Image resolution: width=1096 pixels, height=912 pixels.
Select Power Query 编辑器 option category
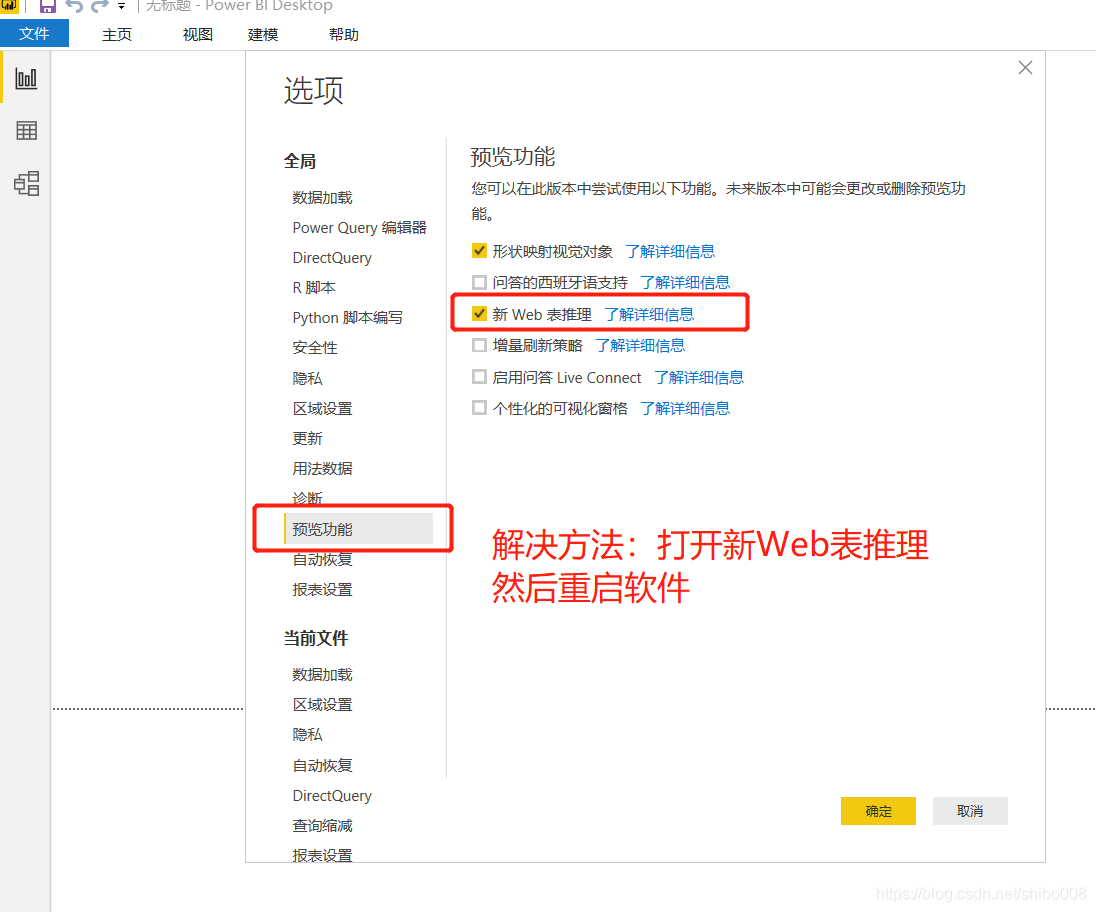coord(359,228)
